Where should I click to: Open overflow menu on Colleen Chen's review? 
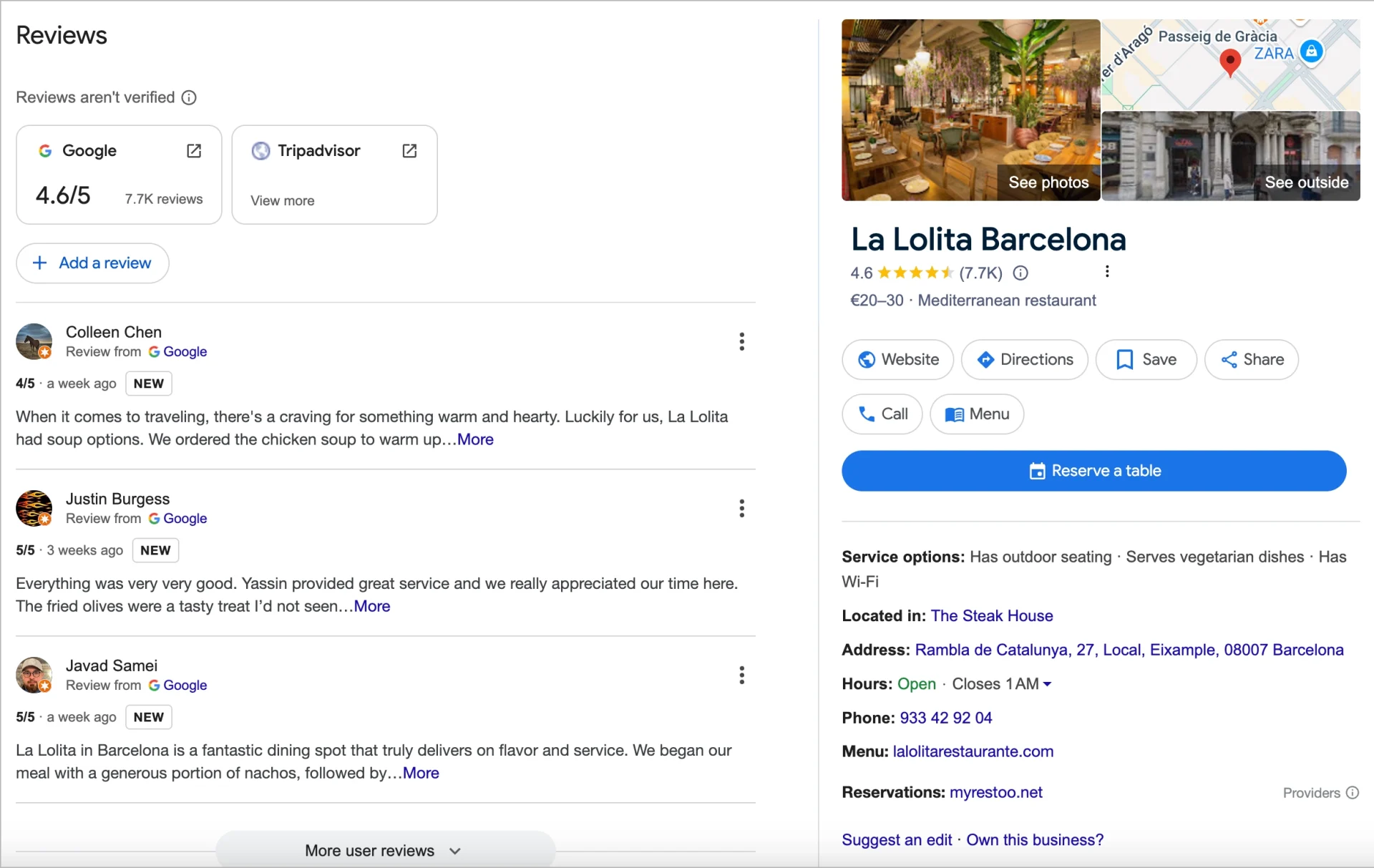click(741, 341)
